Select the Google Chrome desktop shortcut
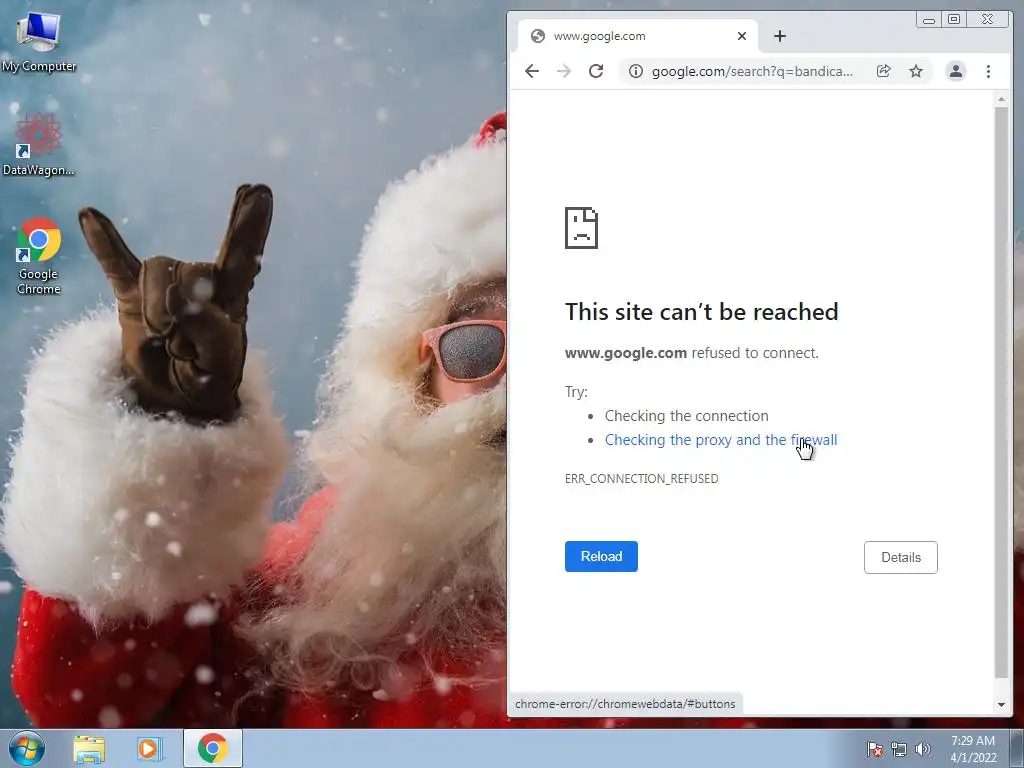 (39, 256)
